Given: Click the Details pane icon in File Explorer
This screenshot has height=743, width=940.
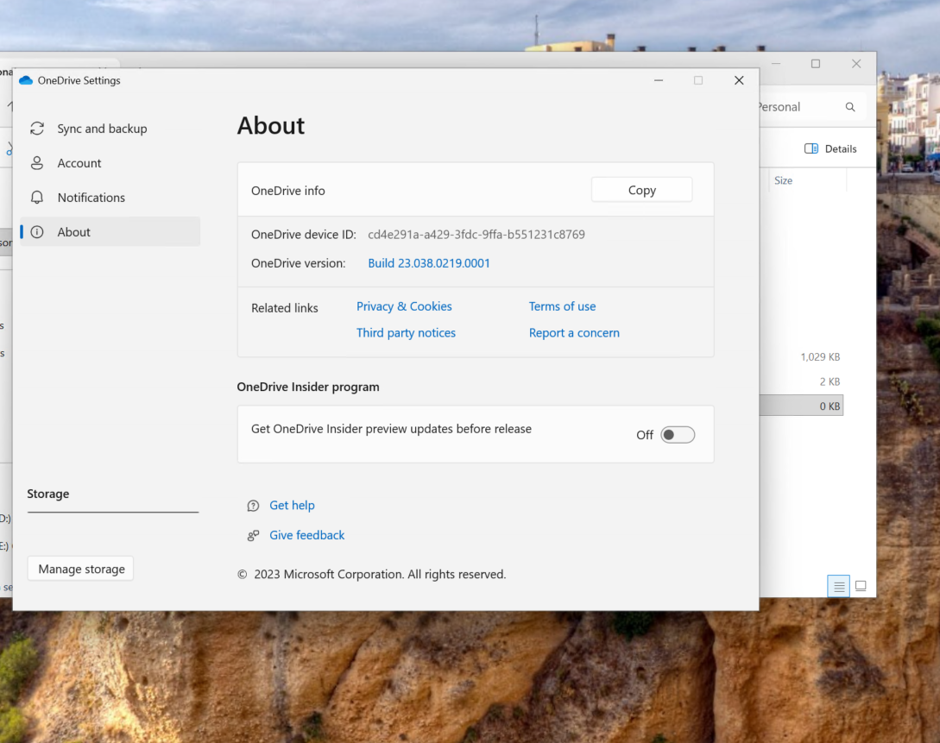Looking at the screenshot, I should click(811, 149).
